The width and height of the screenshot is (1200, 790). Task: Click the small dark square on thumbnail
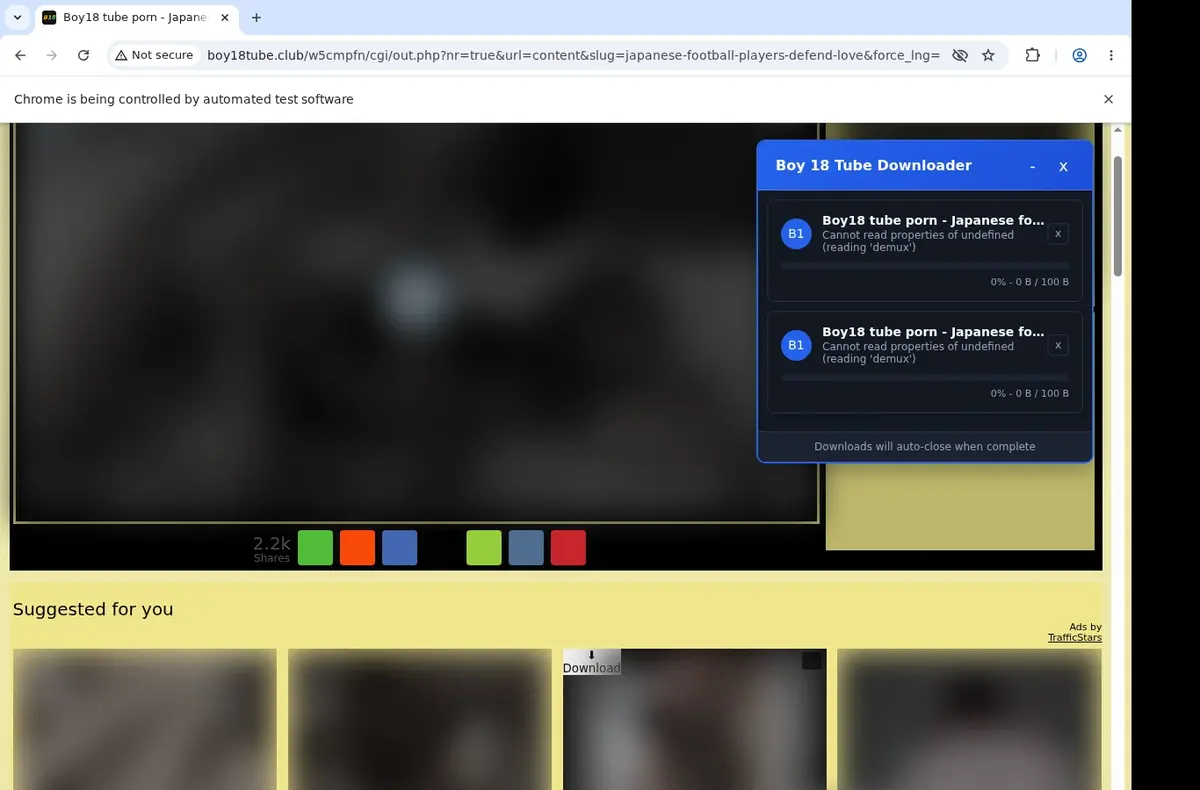[x=812, y=661]
